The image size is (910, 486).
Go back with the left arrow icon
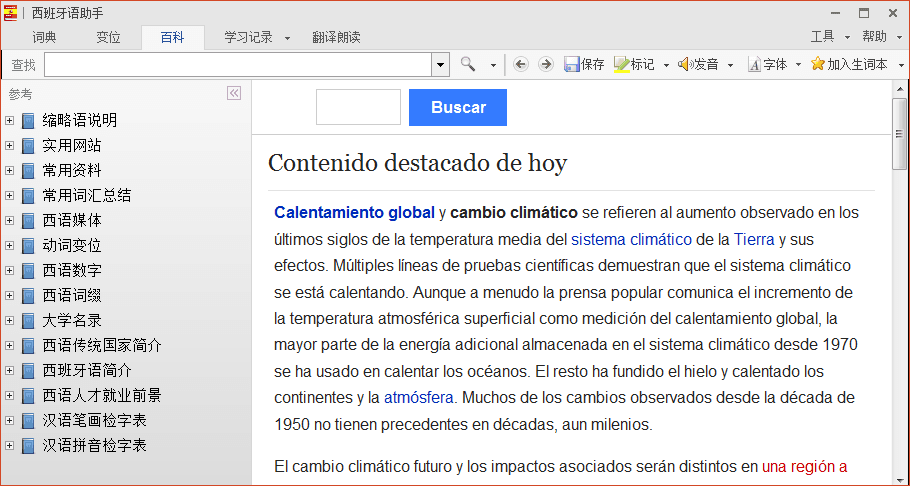pyautogui.click(x=520, y=64)
